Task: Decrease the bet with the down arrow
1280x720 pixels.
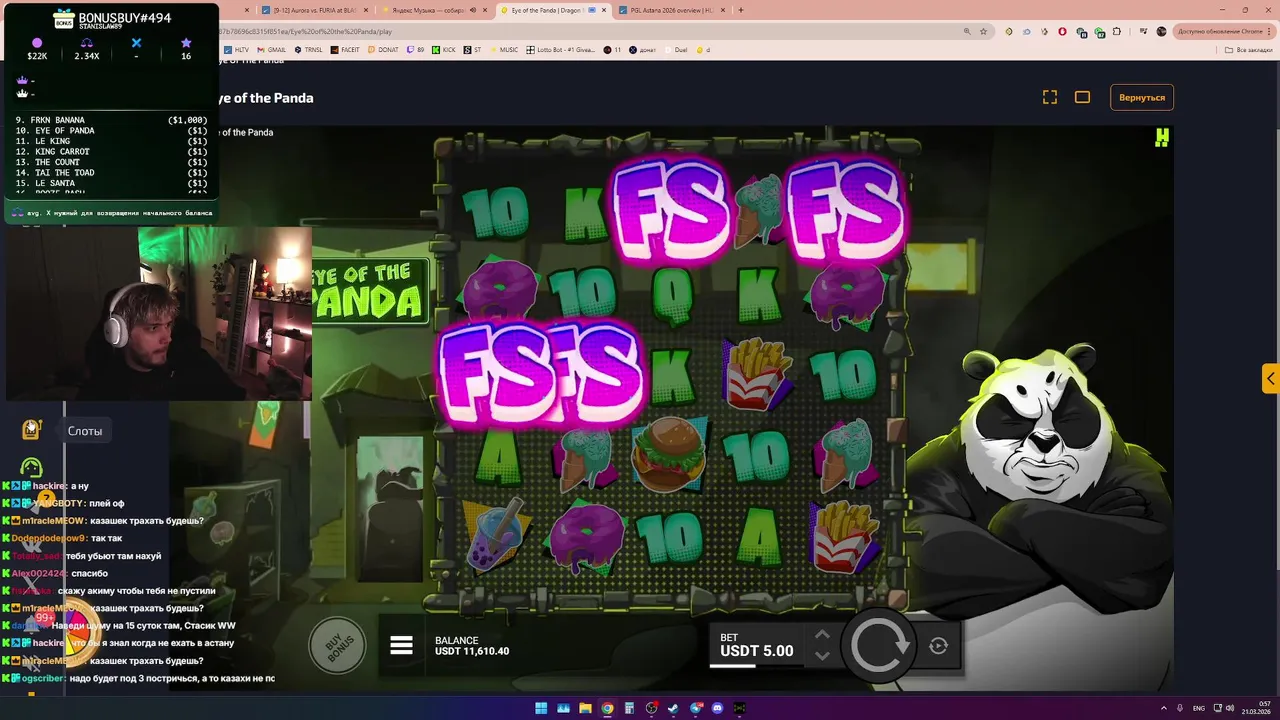Action: tap(822, 656)
